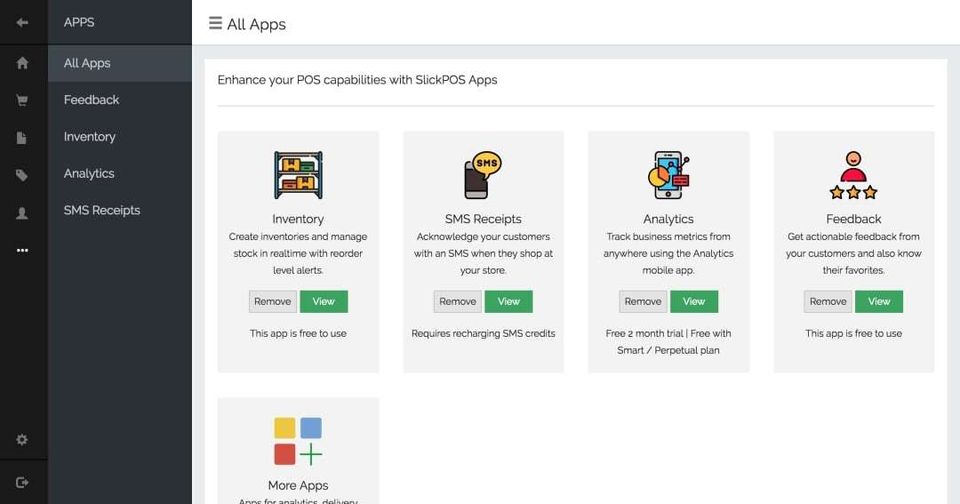
Task: Select SMS Receipts in the sidebar
Action: (102, 211)
